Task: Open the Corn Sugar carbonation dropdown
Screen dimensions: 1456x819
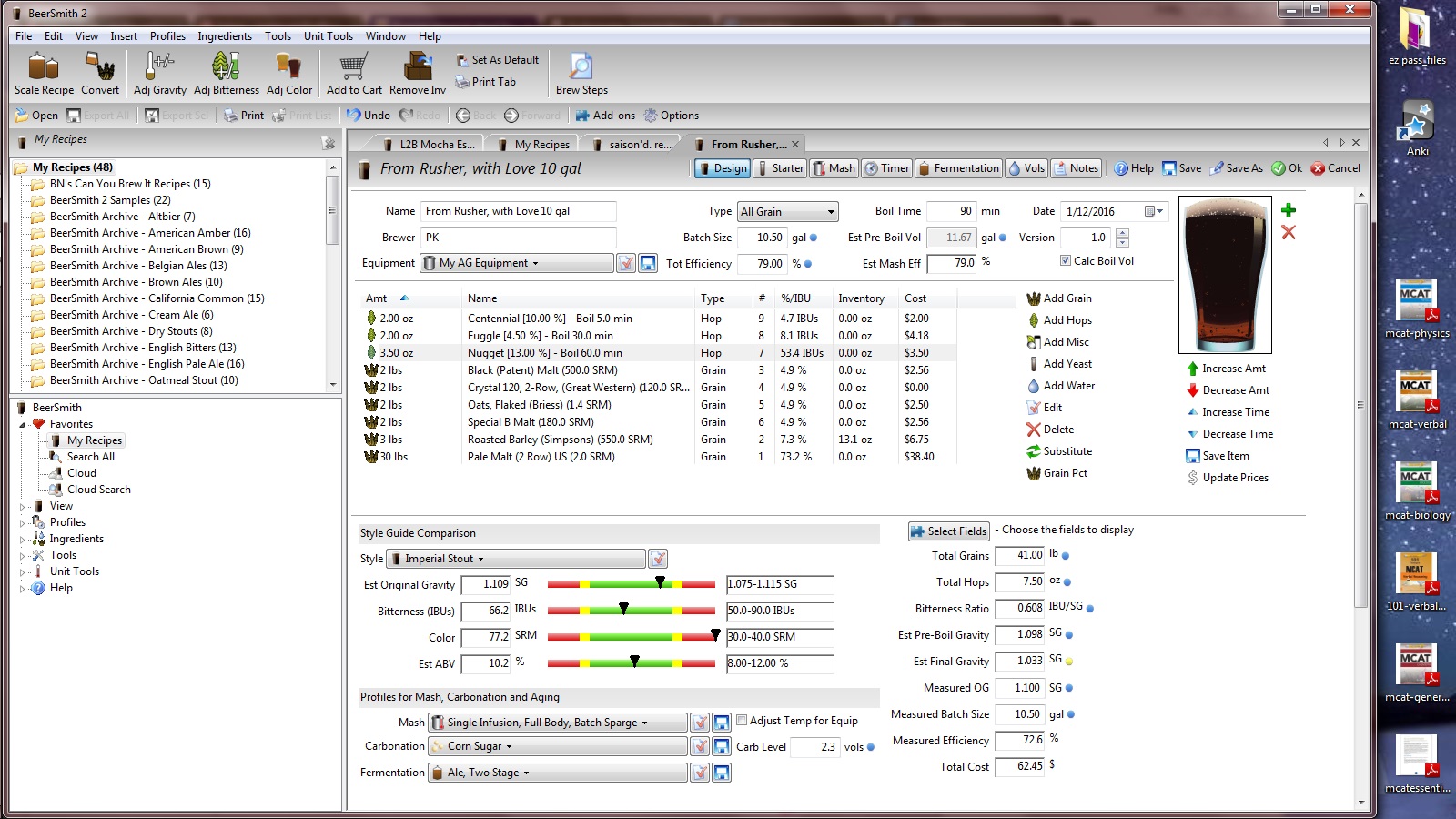Action: coord(558,746)
